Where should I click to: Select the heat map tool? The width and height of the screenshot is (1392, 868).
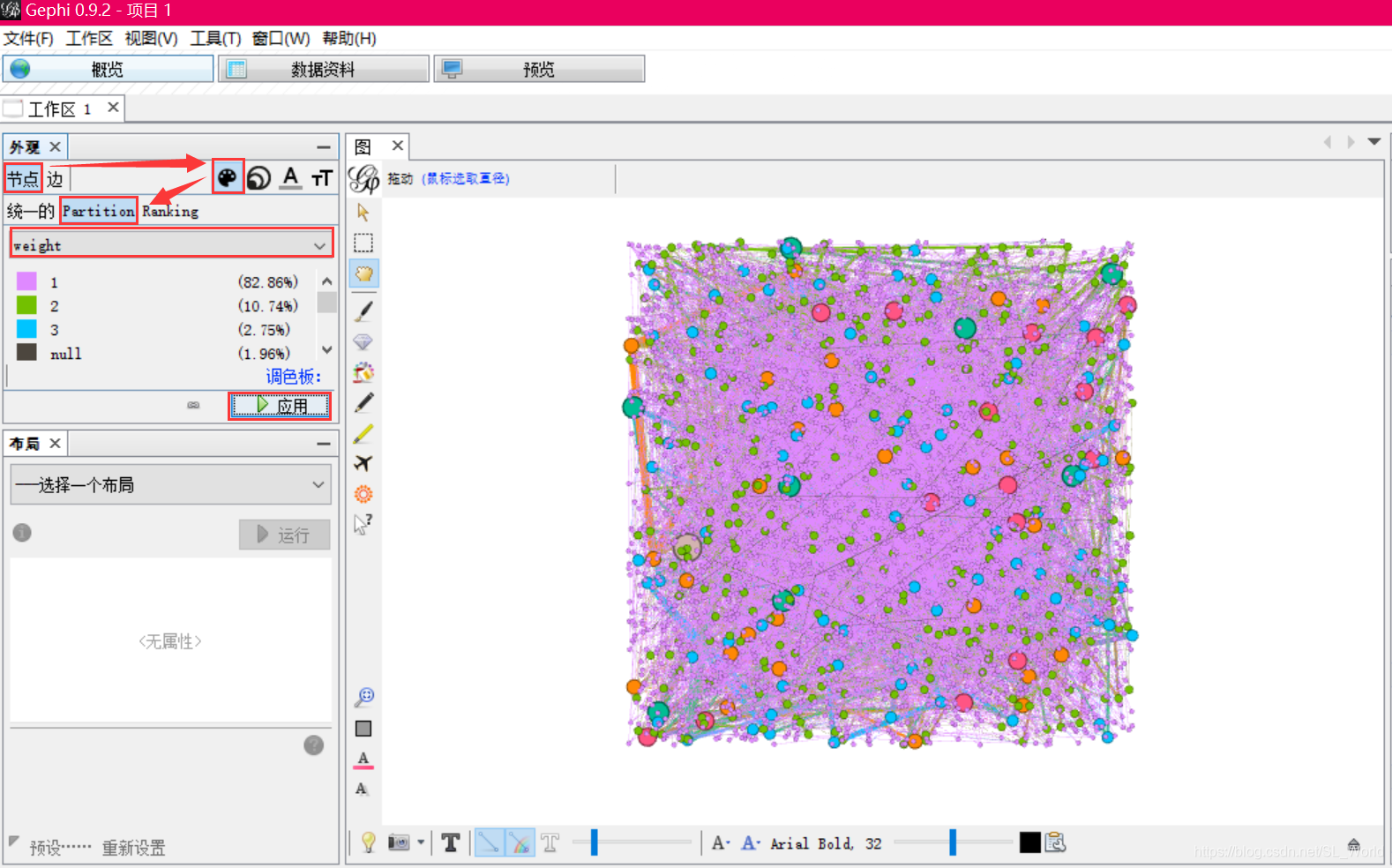tap(363, 494)
